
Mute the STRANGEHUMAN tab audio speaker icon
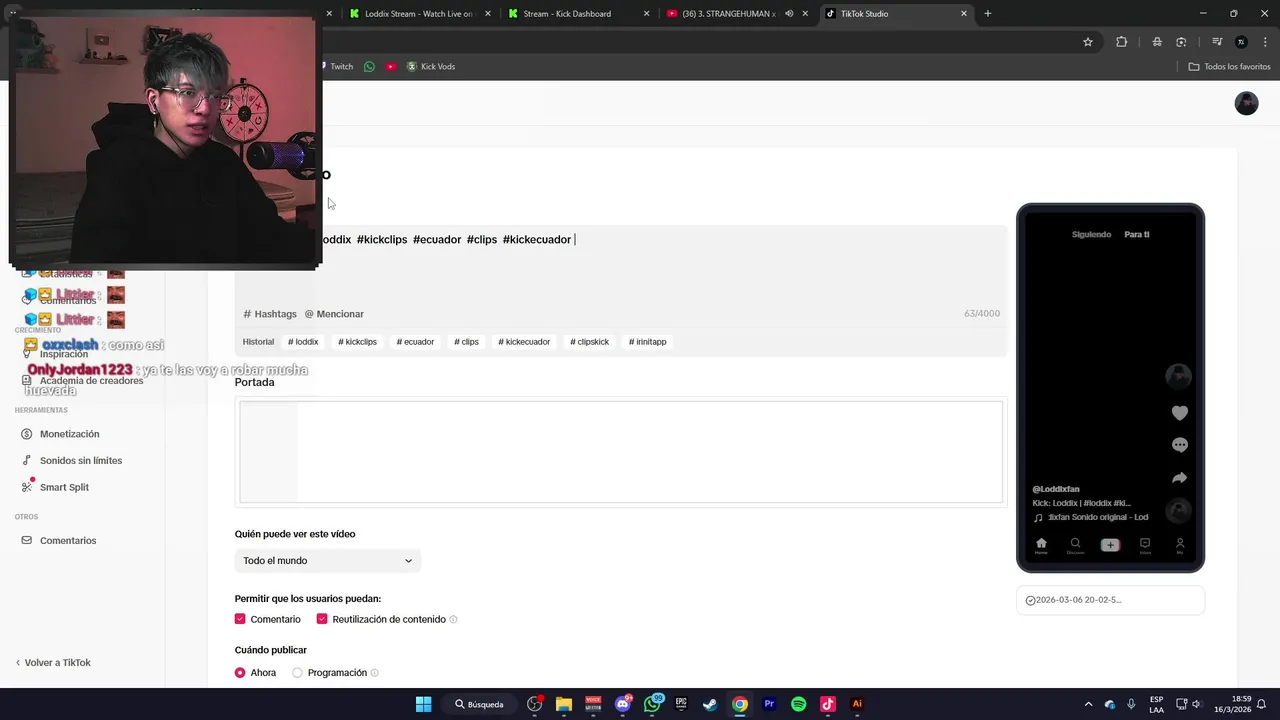[x=789, y=14]
